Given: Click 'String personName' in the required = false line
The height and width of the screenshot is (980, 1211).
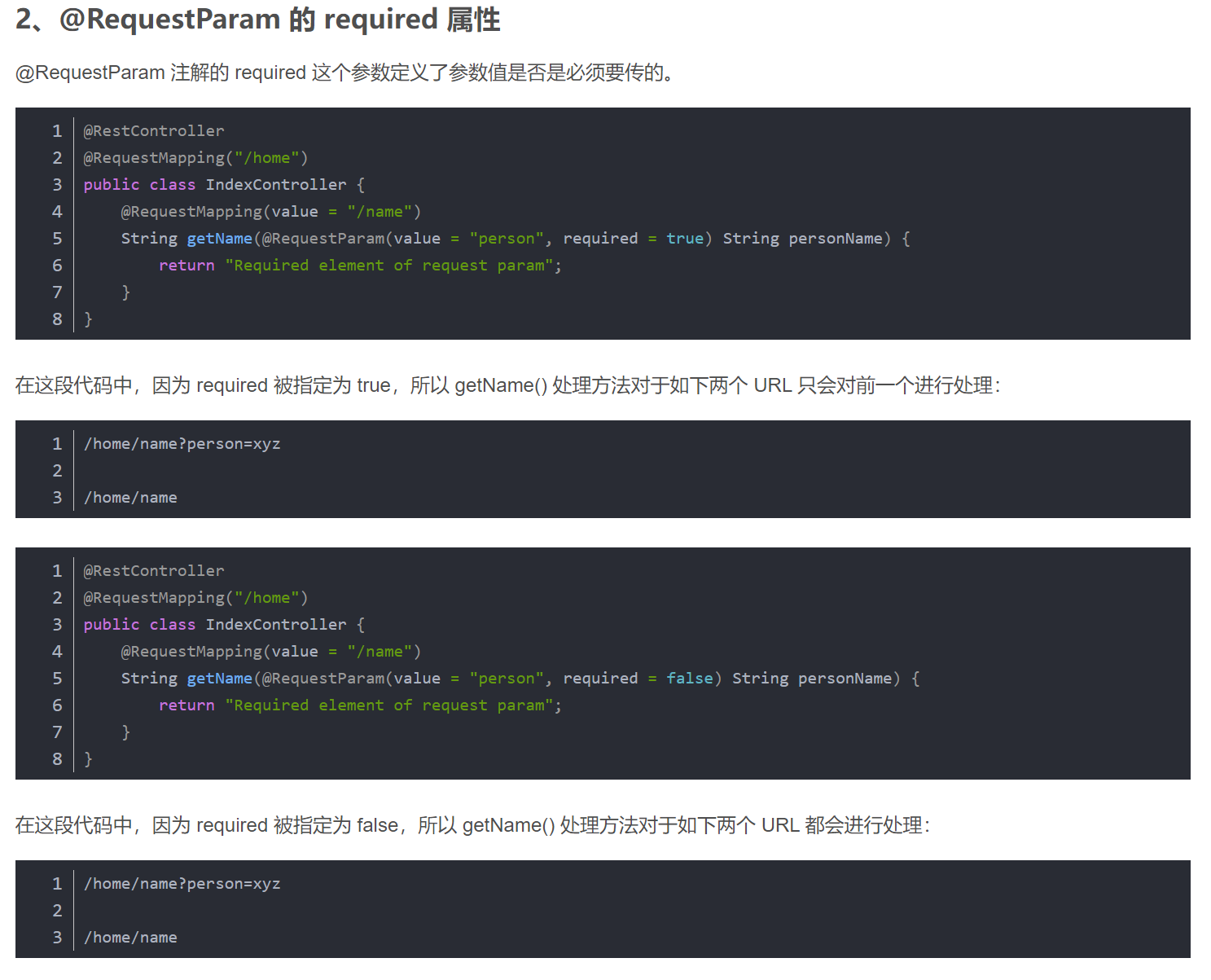Looking at the screenshot, I should tap(812, 678).
